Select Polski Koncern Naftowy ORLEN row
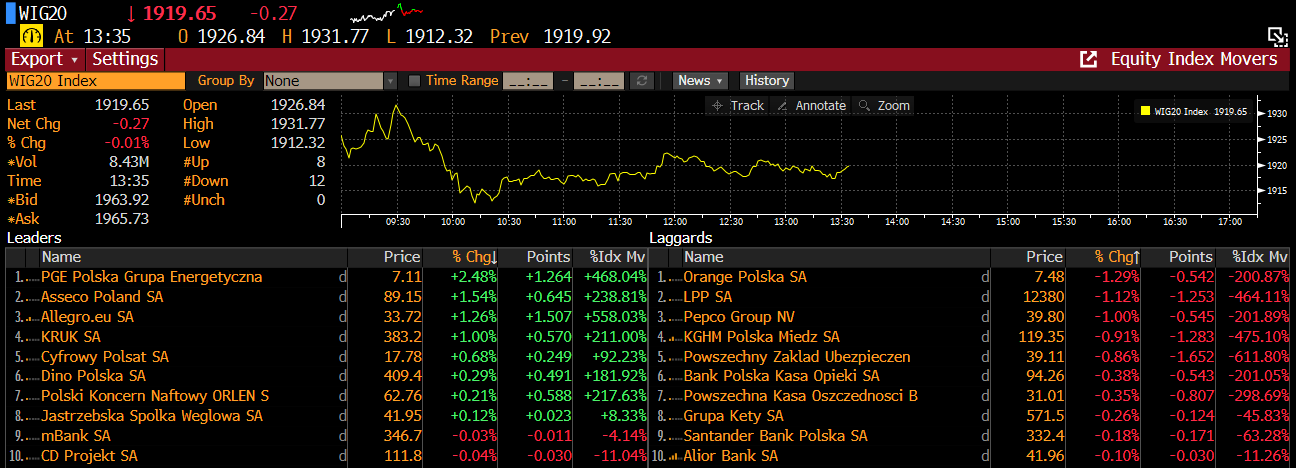This screenshot has width=1296, height=468. point(327,396)
